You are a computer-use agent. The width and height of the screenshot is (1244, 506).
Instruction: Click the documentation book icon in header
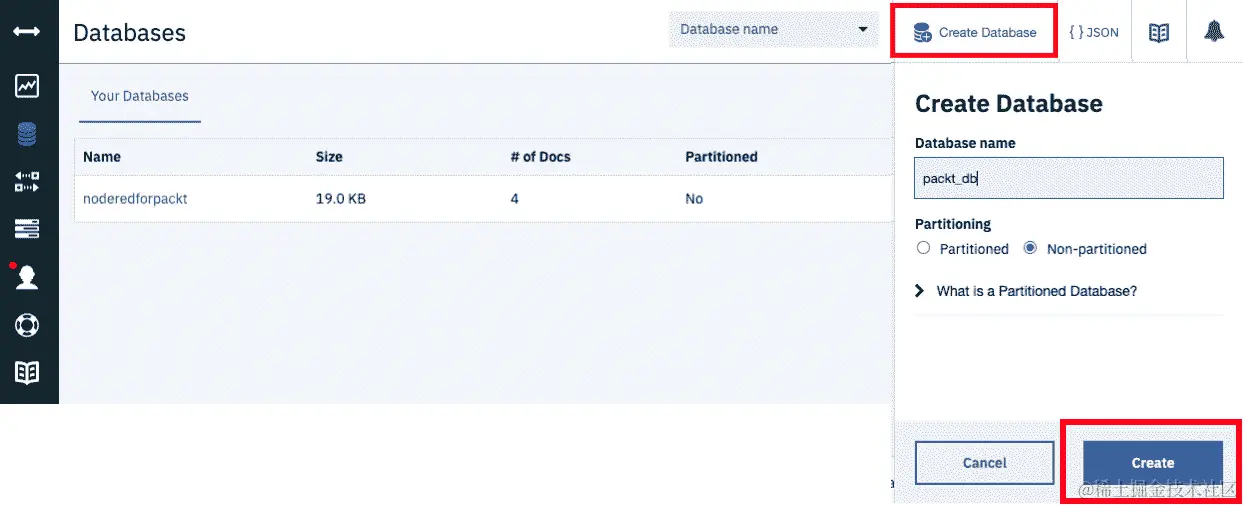coord(1158,32)
